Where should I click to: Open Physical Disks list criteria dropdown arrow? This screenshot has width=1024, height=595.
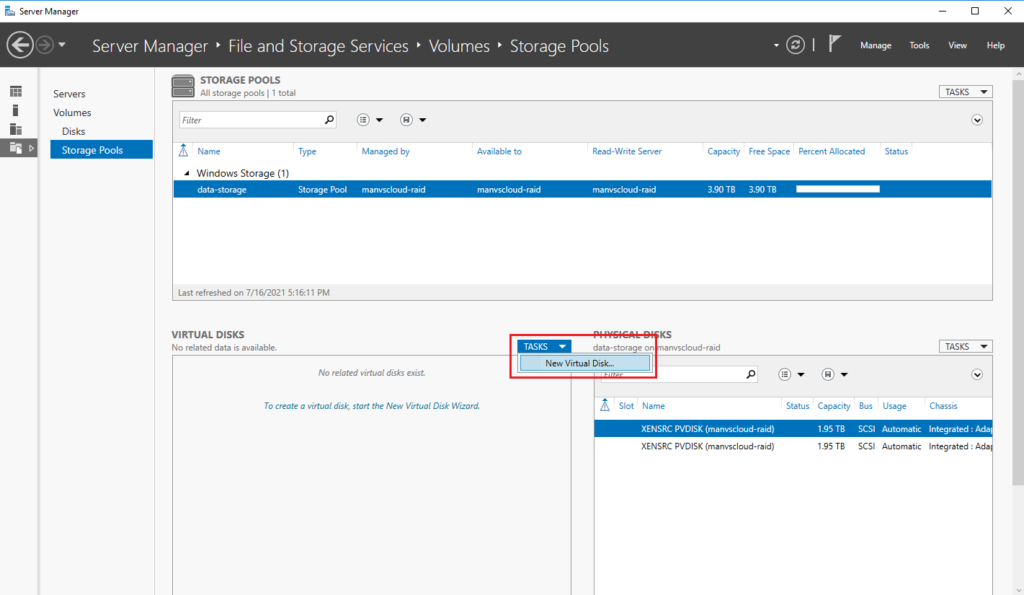tap(801, 375)
